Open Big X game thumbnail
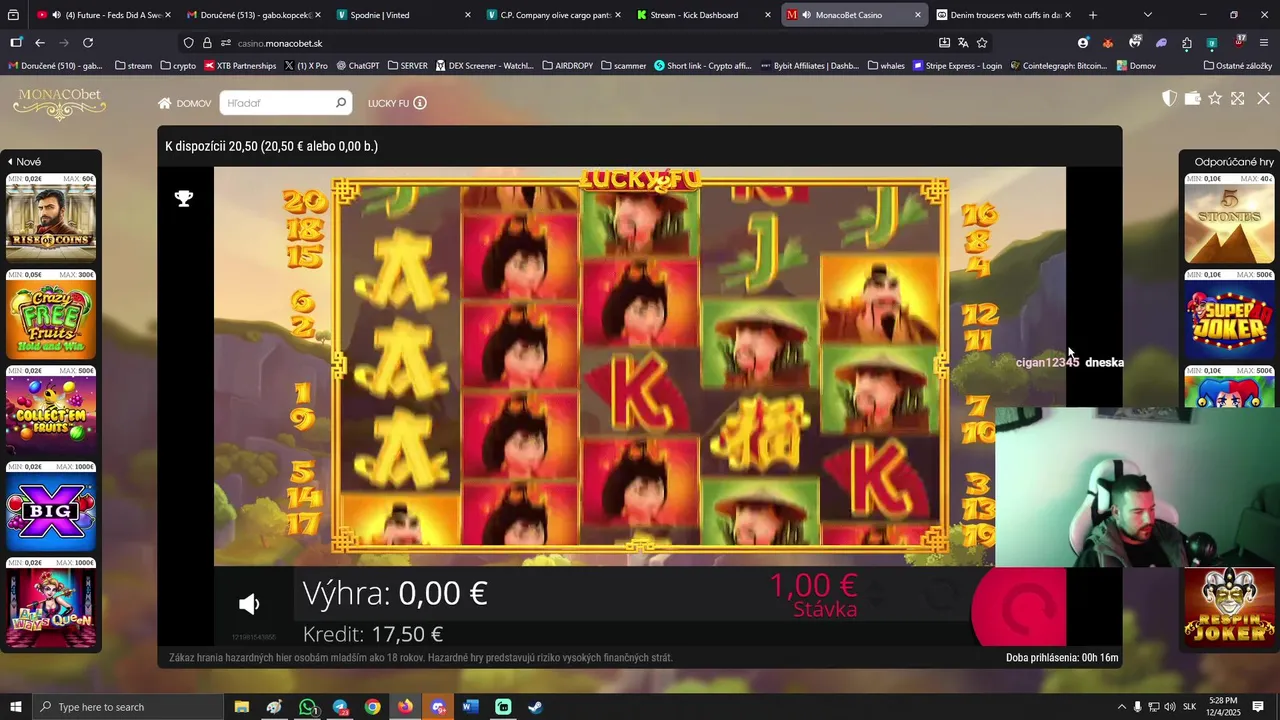This screenshot has width=1280, height=720. coord(51,507)
